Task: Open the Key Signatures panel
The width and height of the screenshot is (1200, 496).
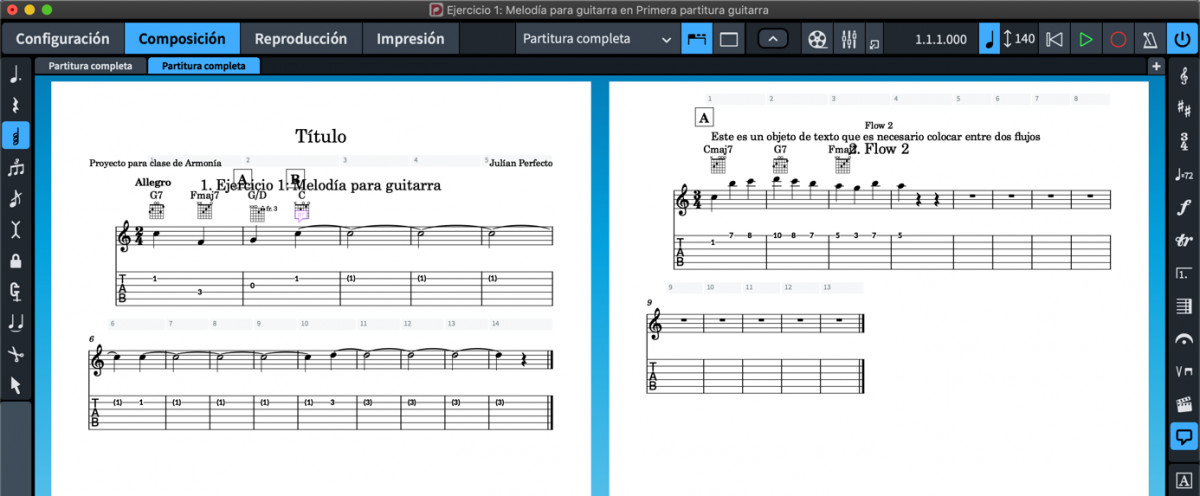Action: coord(1184,108)
